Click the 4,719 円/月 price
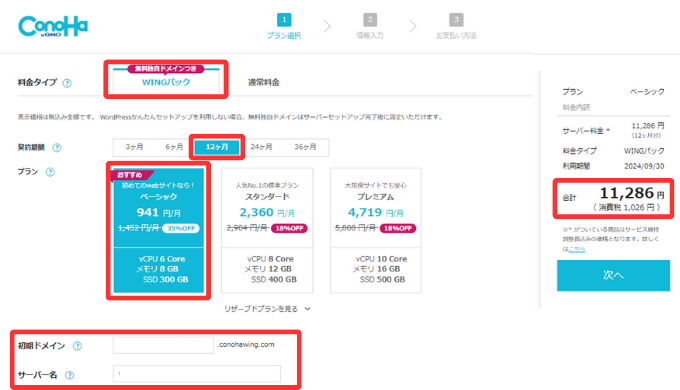This screenshot has width=680, height=390. pos(376,212)
